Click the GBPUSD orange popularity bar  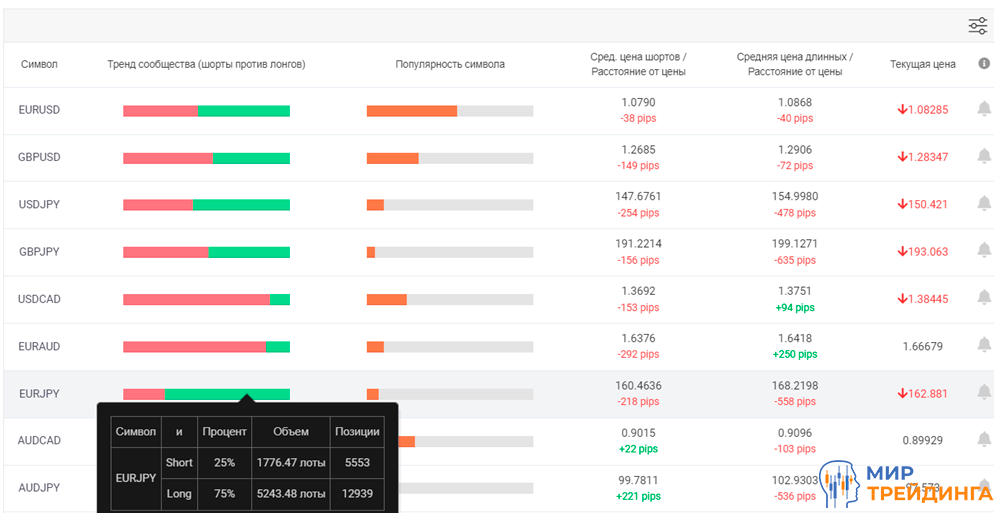coord(392,158)
